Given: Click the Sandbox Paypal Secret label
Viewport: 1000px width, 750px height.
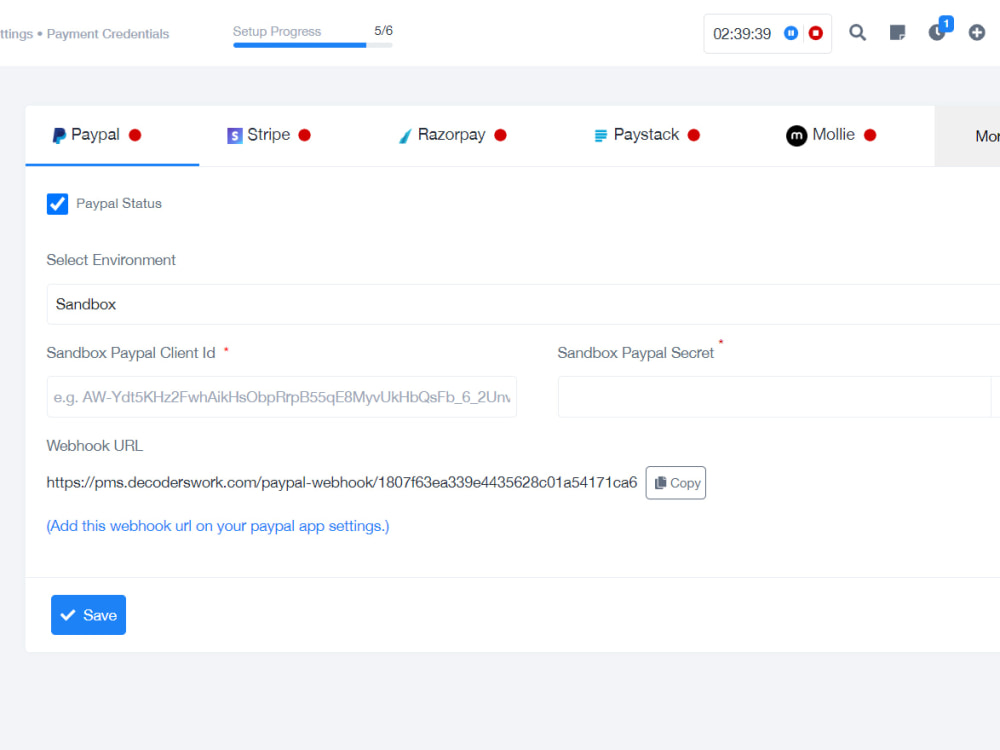Looking at the screenshot, I should pos(636,353).
